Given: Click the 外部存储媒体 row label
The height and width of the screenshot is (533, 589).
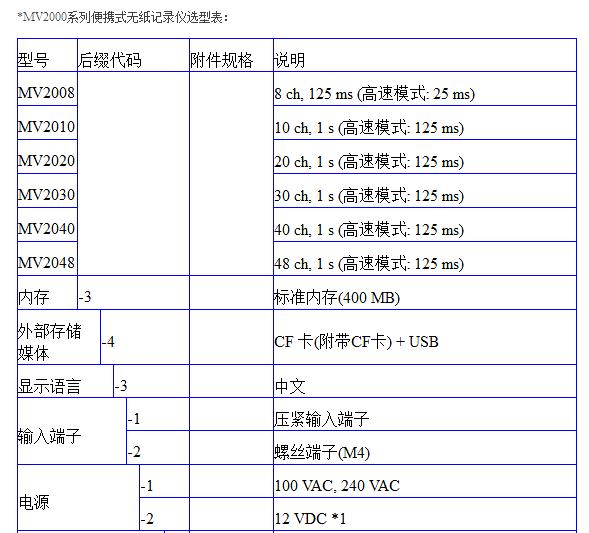Looking at the screenshot, I should tap(59, 337).
